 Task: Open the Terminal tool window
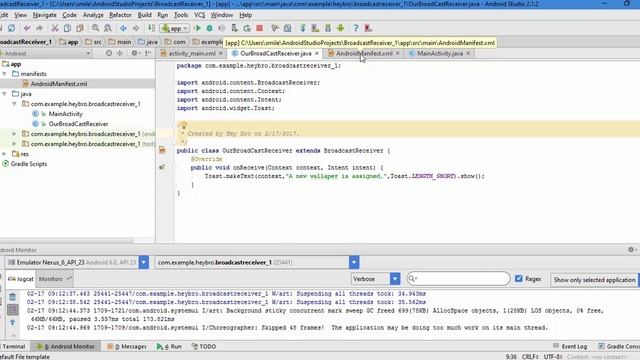point(13,346)
